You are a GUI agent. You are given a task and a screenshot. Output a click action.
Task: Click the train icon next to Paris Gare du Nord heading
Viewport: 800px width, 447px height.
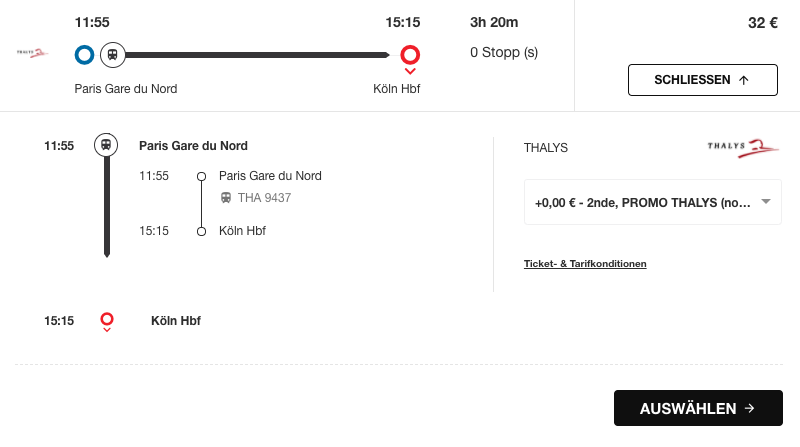coord(106,145)
